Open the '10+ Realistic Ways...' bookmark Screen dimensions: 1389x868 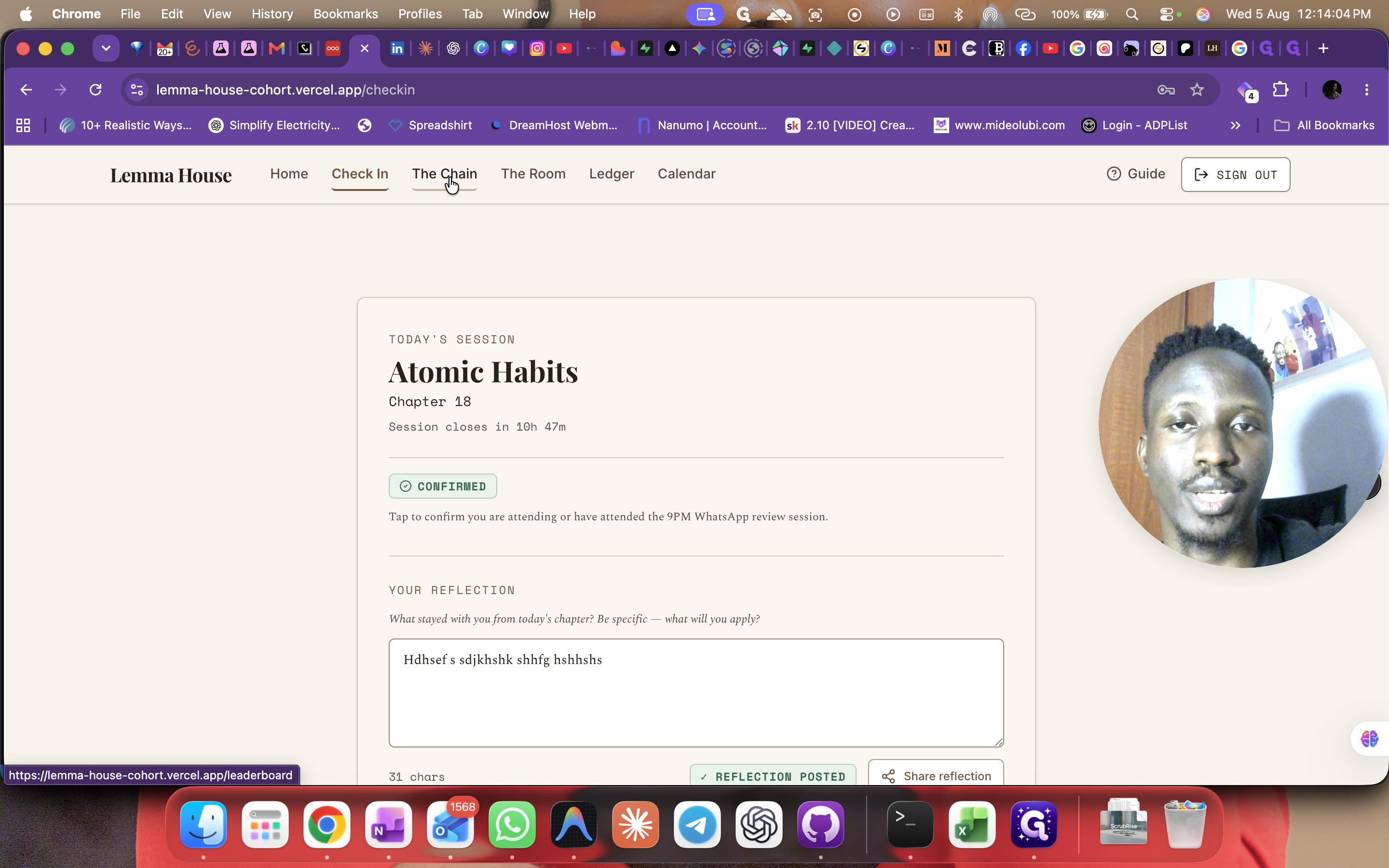click(x=126, y=125)
